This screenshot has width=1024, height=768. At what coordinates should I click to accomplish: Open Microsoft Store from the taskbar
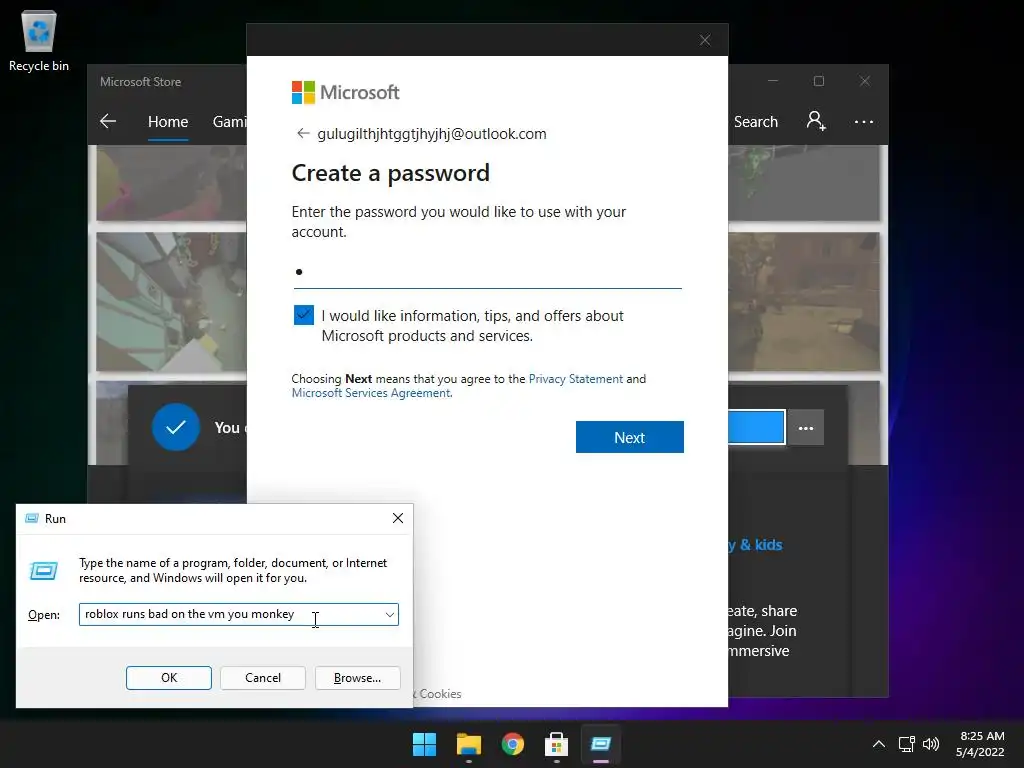[x=556, y=744]
